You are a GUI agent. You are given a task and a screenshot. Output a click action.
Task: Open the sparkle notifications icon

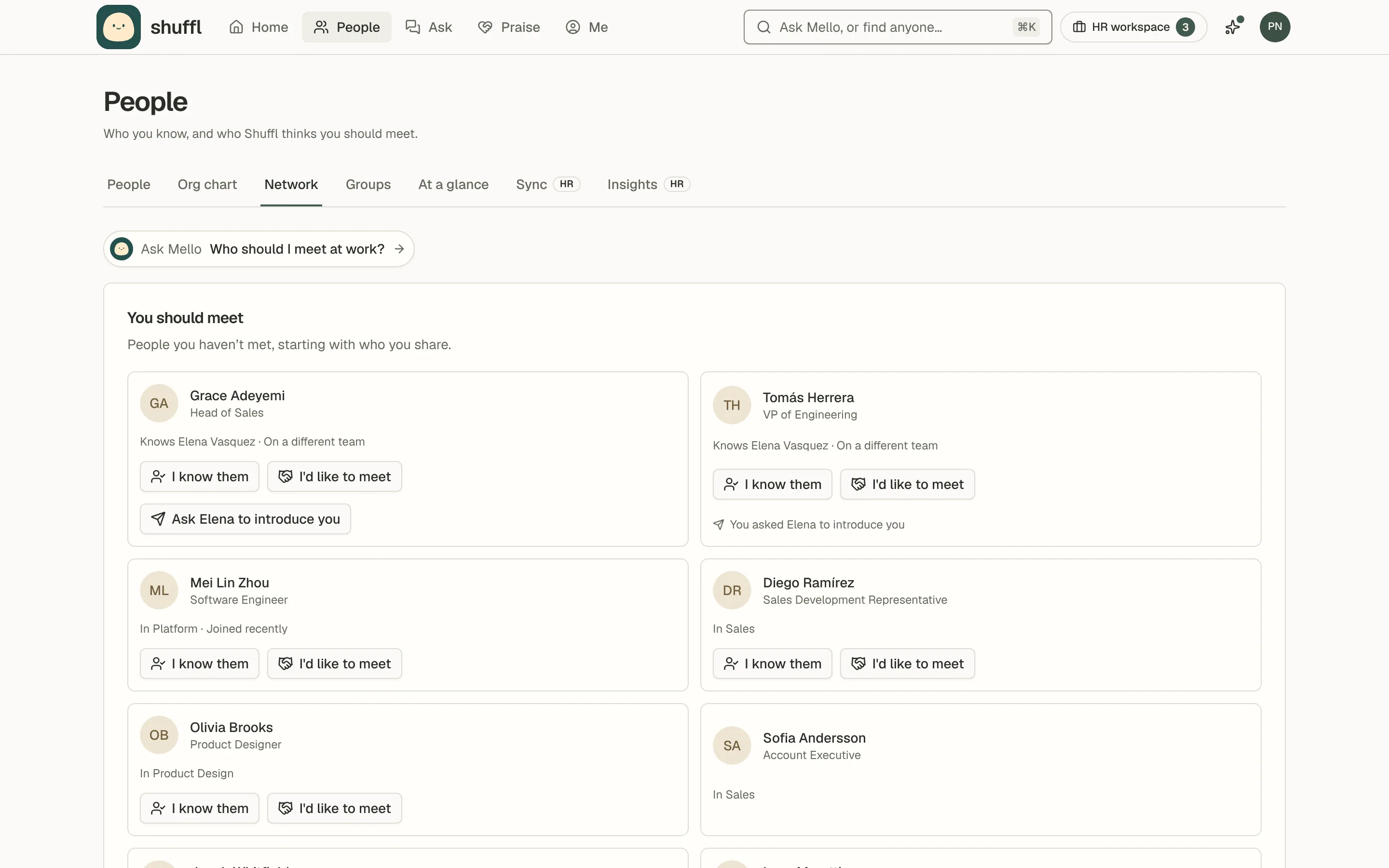click(1233, 27)
